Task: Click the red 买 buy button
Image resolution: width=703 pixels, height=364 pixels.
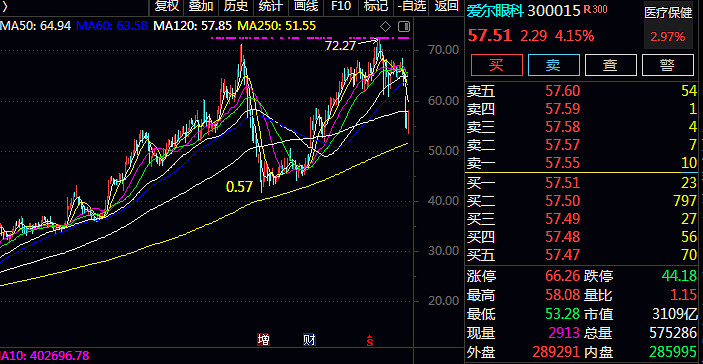Action: pyautogui.click(x=497, y=65)
